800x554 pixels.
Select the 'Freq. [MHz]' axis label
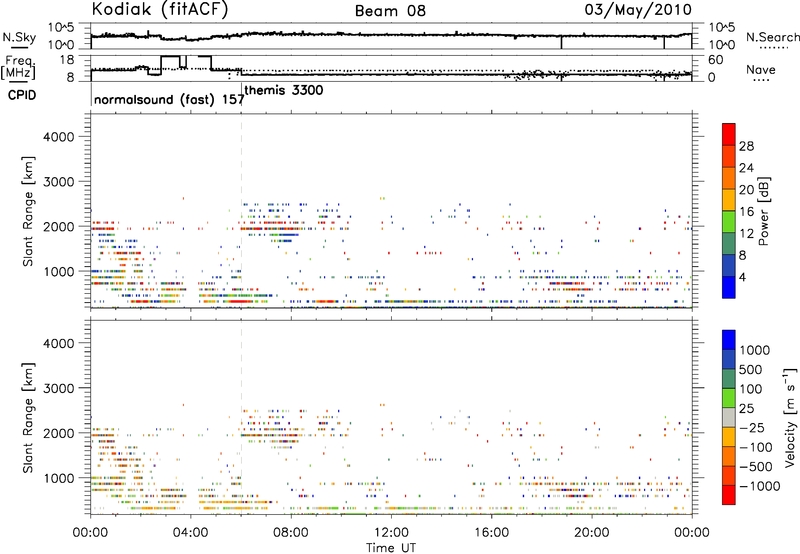[18, 68]
